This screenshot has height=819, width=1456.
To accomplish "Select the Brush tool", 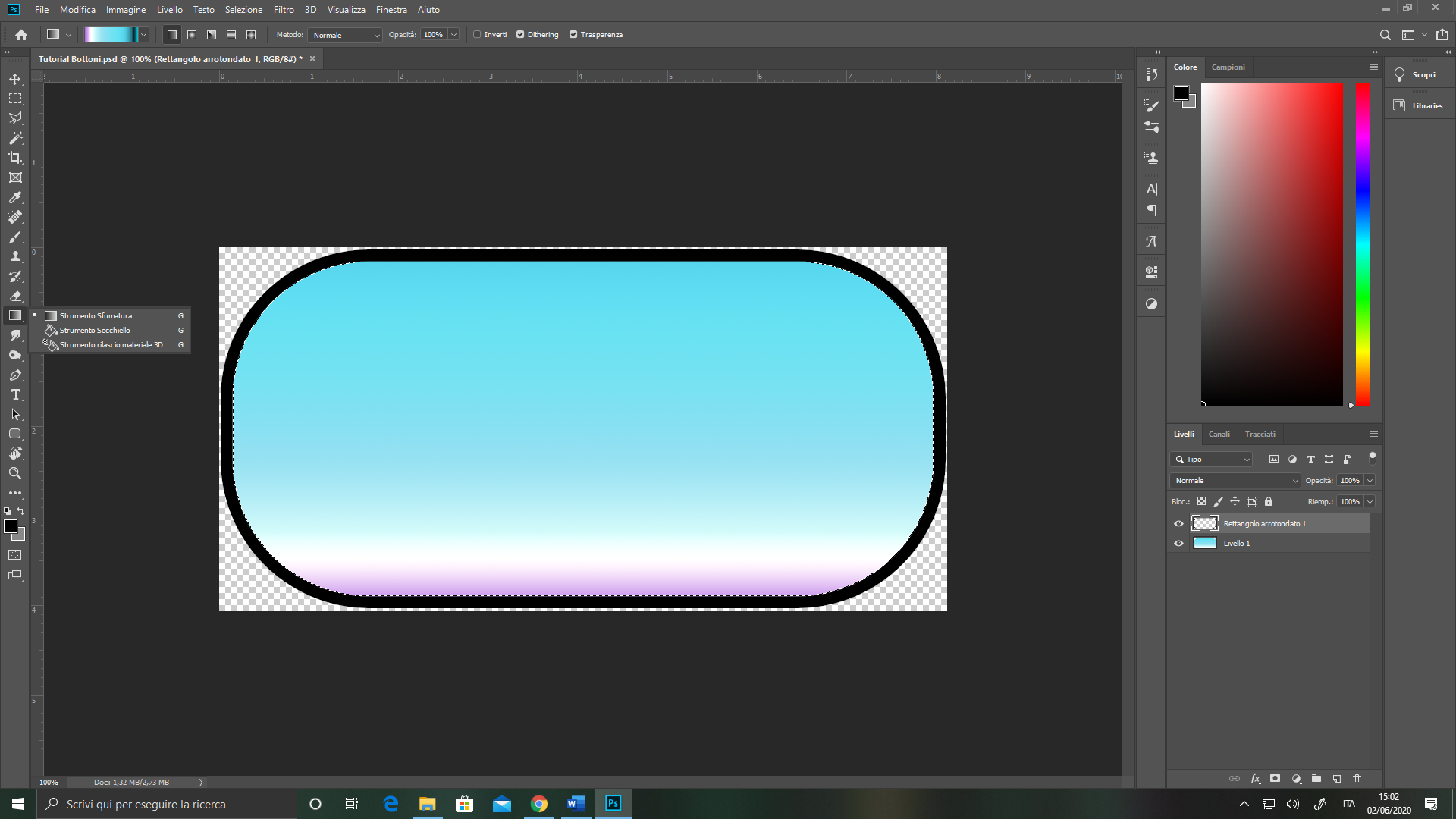I will (15, 237).
